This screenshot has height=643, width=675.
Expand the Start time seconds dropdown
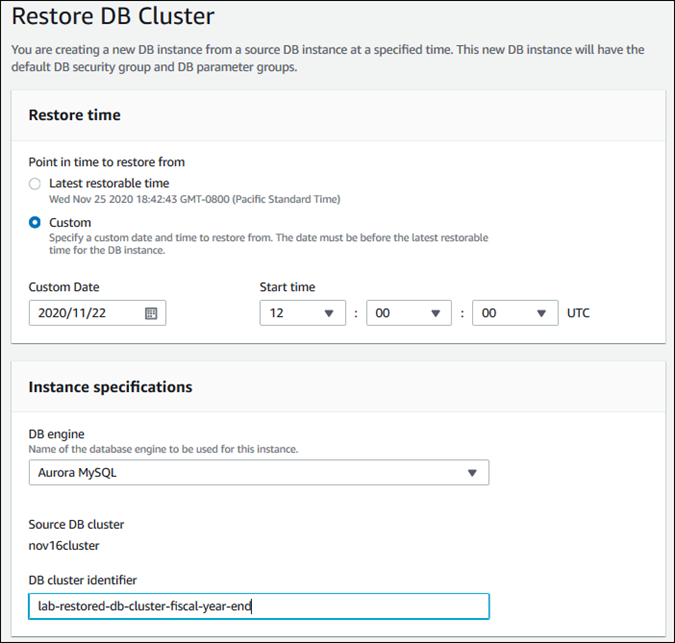coord(515,313)
